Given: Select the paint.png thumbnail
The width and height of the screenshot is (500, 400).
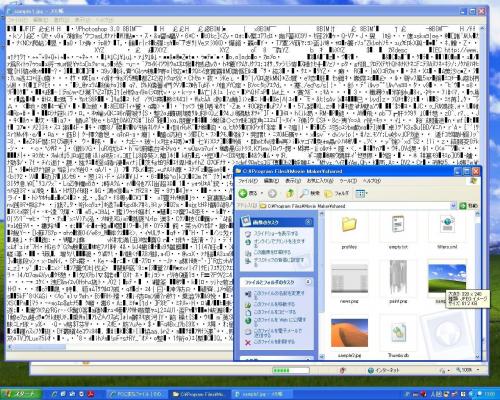Looking at the screenshot, I should pyautogui.click(x=398, y=277).
